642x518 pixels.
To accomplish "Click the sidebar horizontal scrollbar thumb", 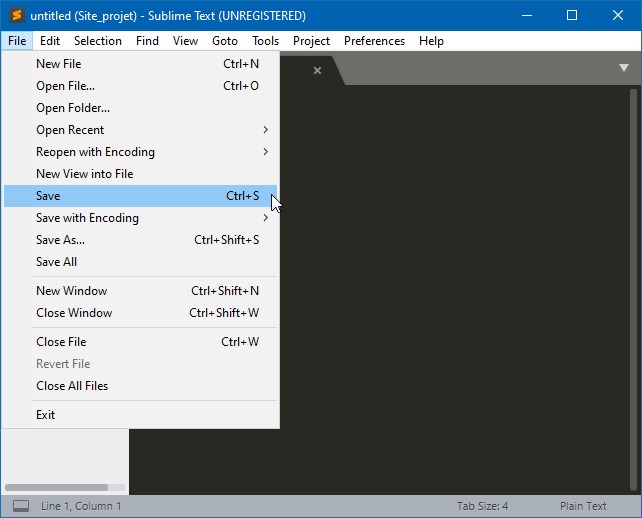I will (x=57, y=487).
